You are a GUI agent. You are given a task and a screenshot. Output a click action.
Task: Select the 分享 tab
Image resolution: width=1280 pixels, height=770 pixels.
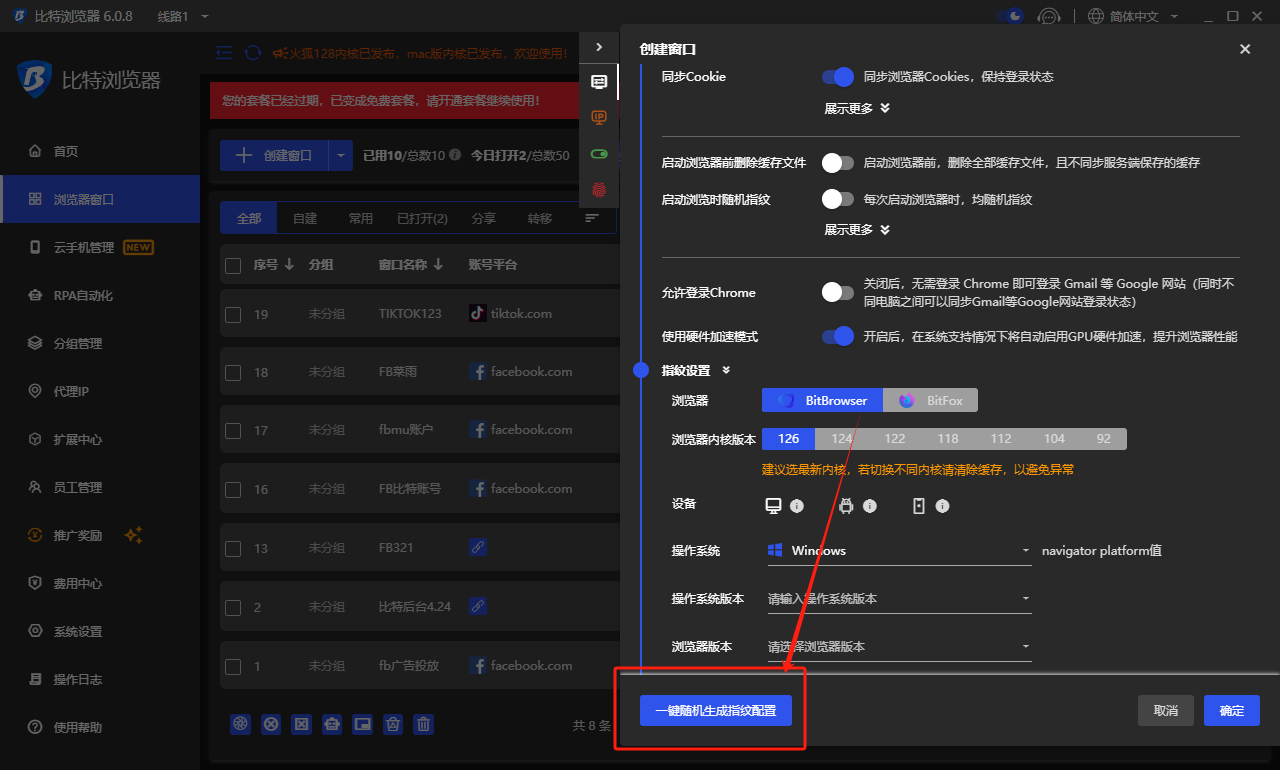click(483, 218)
